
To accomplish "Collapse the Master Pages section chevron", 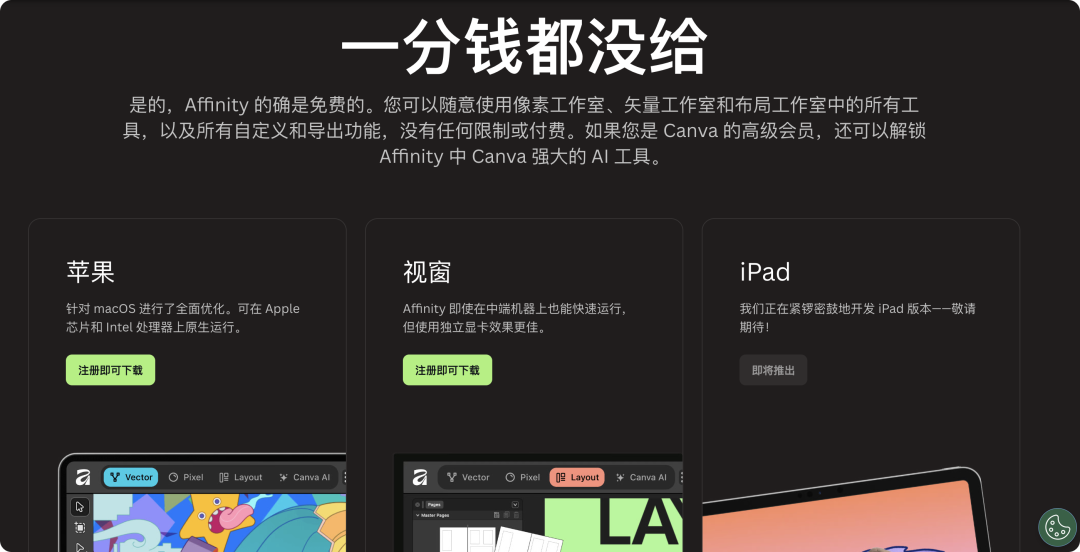I will point(417,515).
